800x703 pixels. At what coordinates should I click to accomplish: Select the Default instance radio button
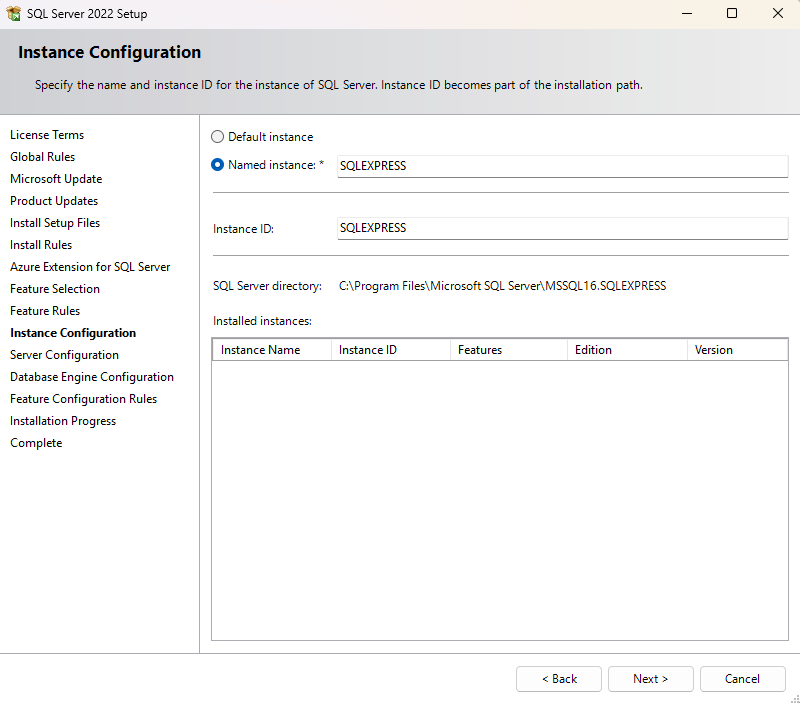[218, 137]
